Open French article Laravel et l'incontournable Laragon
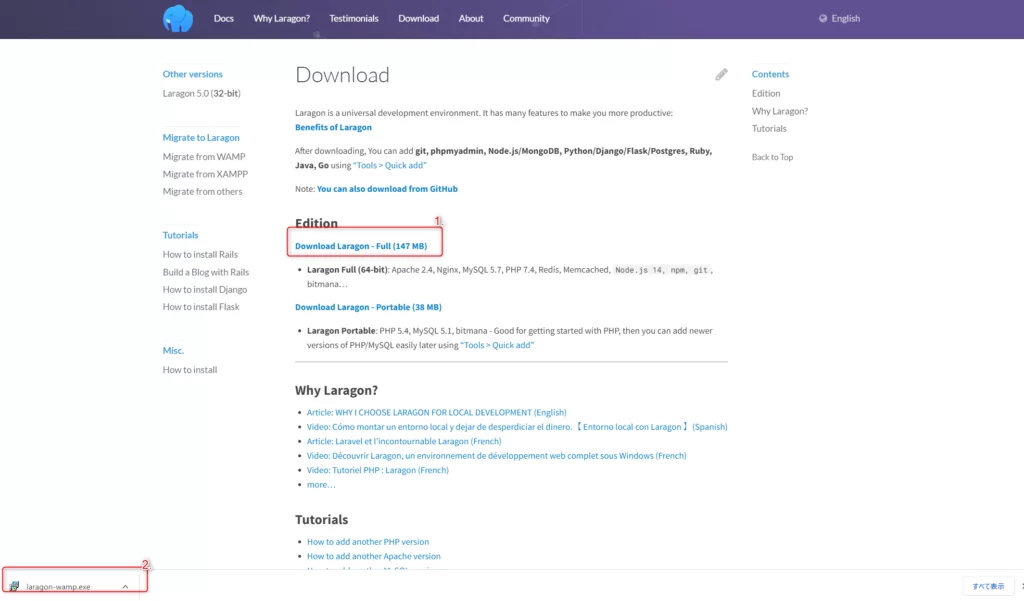1024x601 pixels. click(404, 442)
